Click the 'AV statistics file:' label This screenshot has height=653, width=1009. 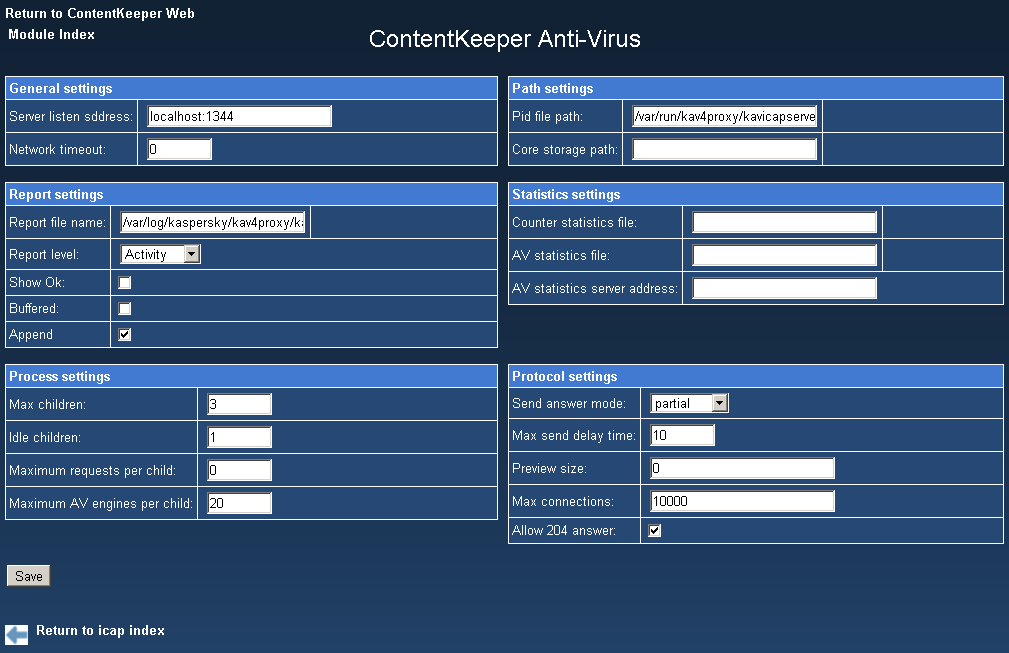[561, 255]
